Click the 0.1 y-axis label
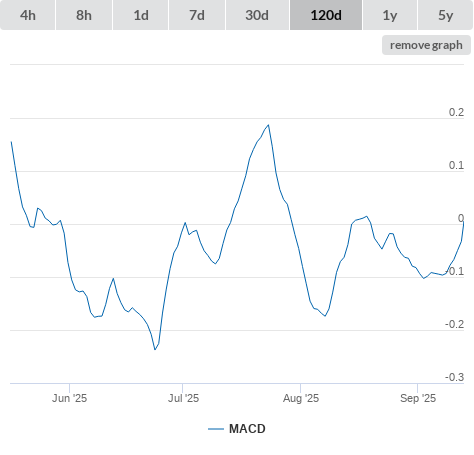474x455 pixels. [x=456, y=165]
